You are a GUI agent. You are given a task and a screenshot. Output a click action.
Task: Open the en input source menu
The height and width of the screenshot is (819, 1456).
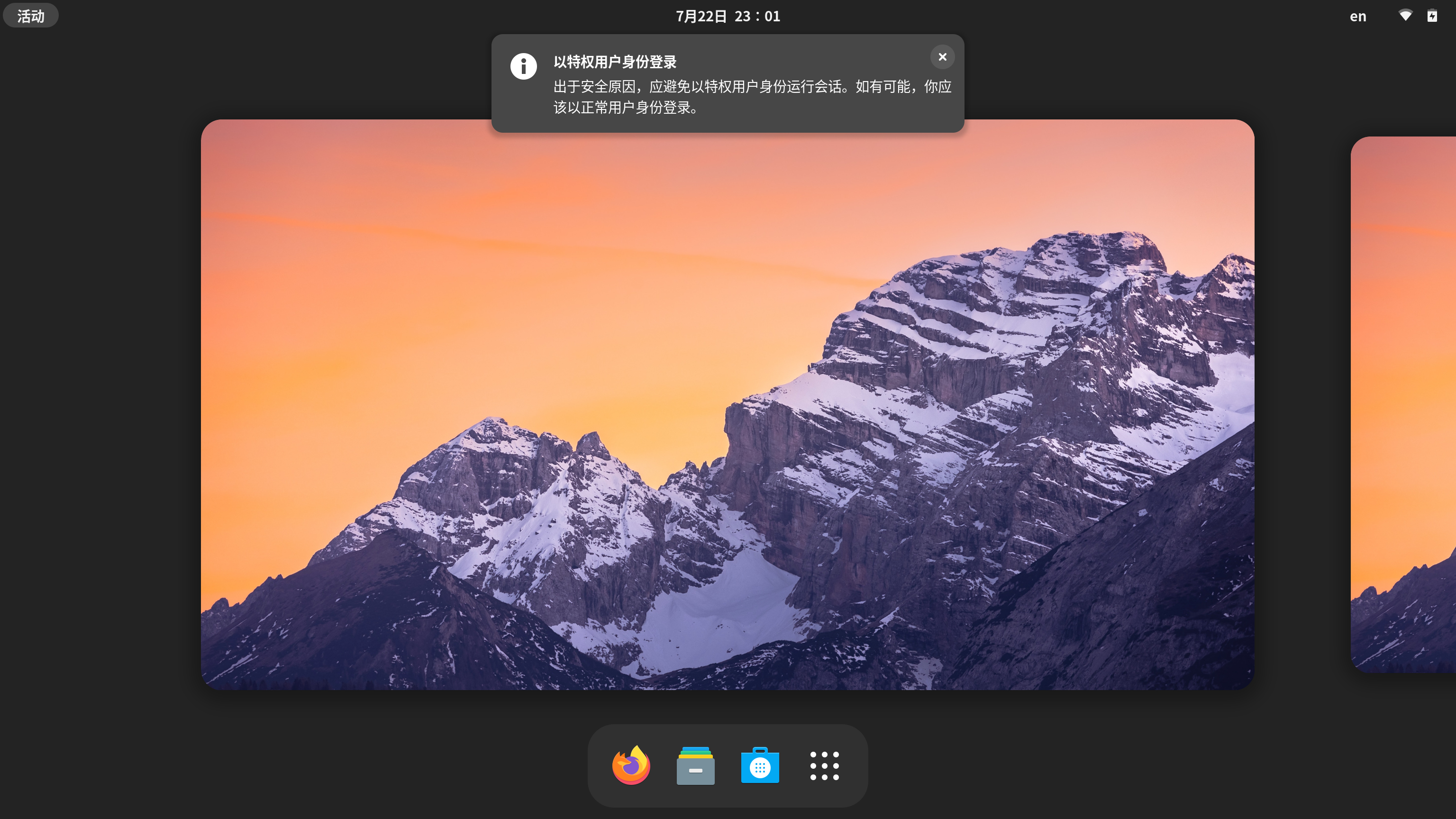click(x=1357, y=16)
